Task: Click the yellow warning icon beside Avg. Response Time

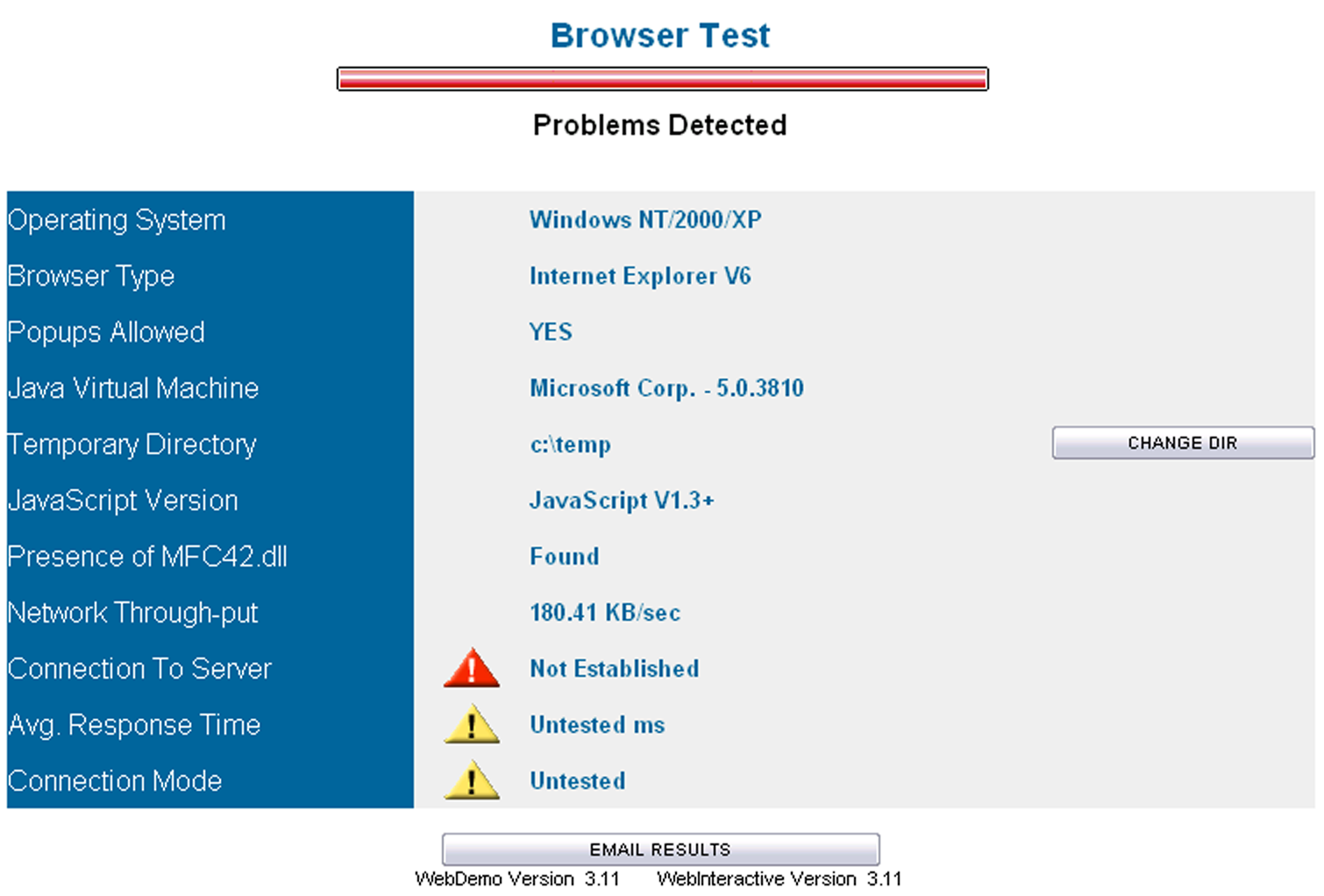Action: coord(472,726)
